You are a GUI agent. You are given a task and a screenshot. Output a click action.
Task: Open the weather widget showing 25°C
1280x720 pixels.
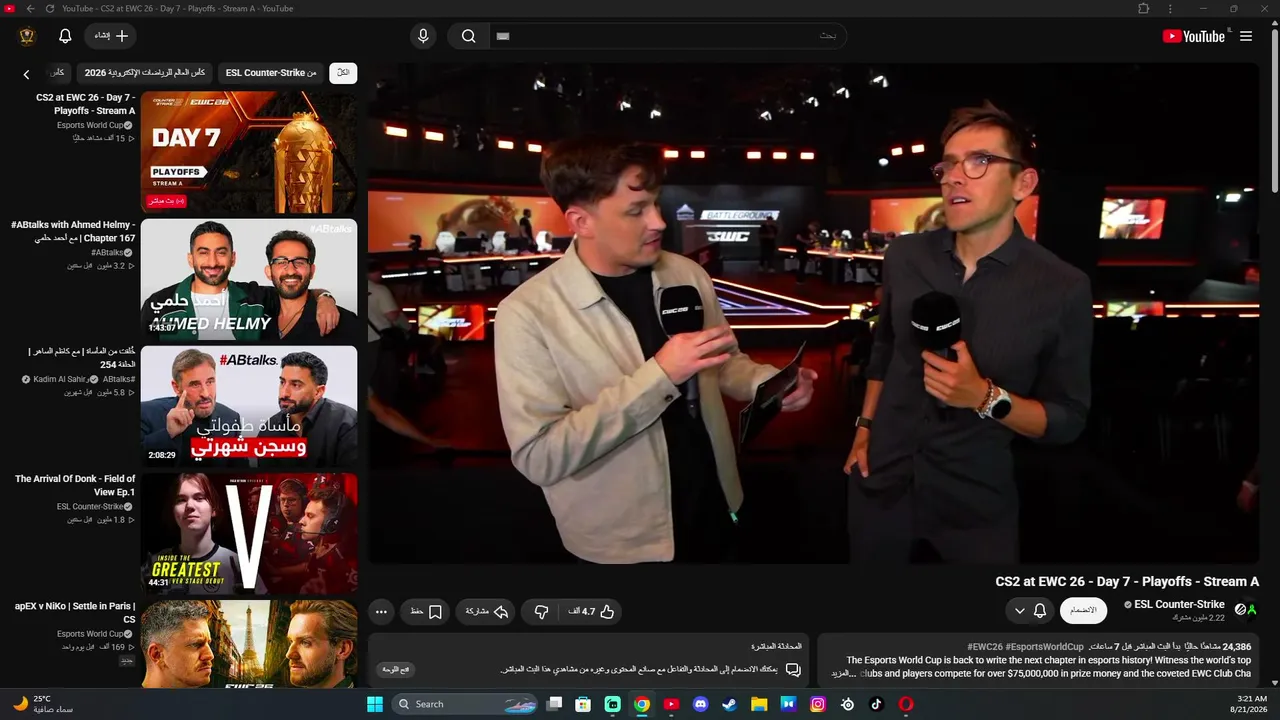click(x=43, y=704)
